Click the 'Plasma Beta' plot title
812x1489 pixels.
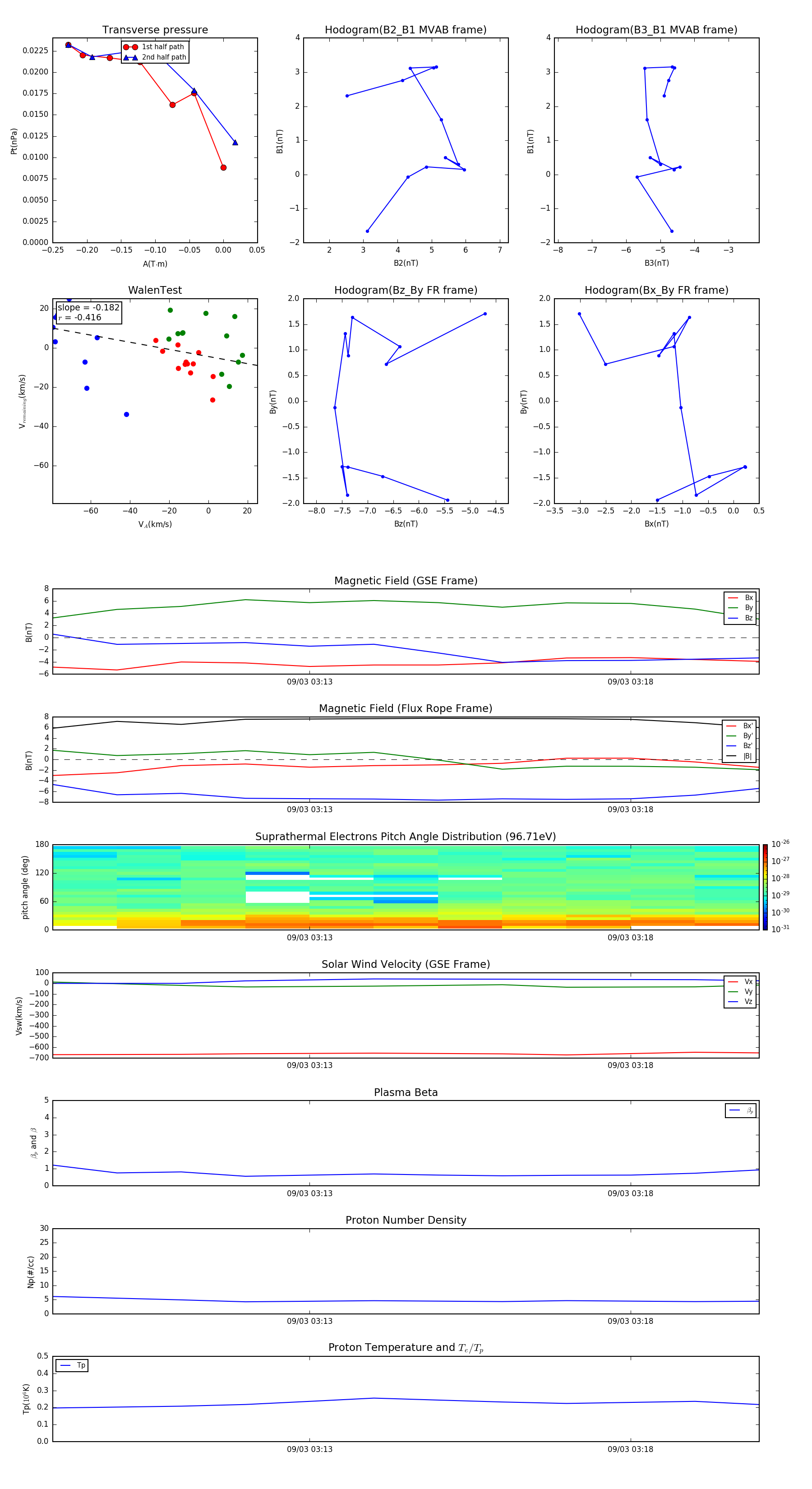[406, 1093]
